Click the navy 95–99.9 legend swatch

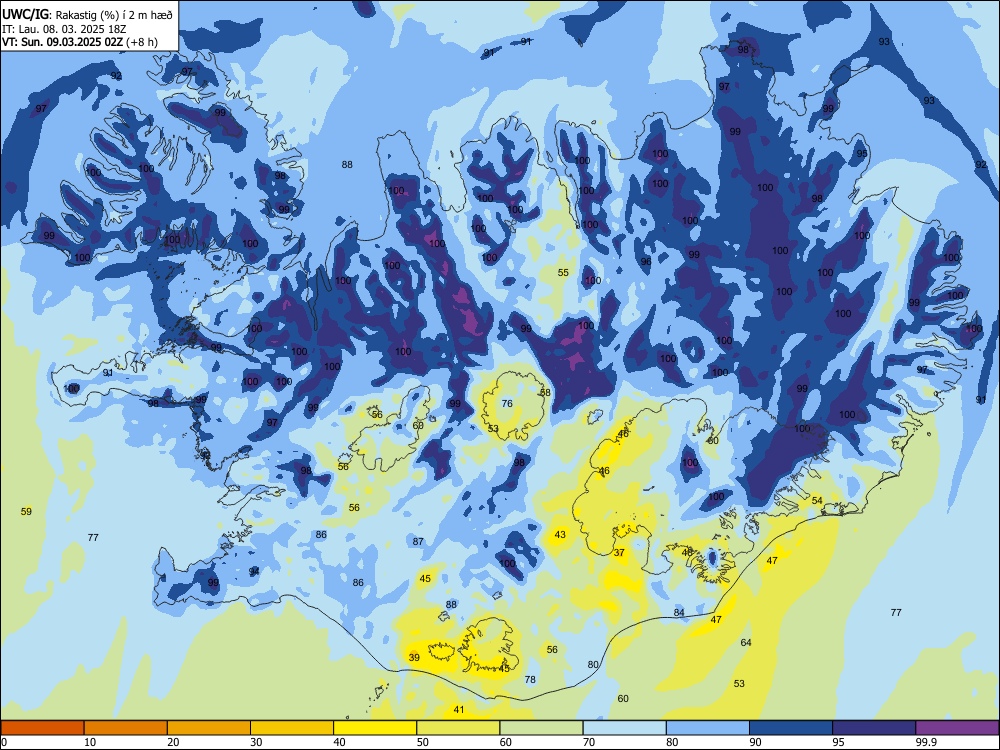(x=874, y=728)
